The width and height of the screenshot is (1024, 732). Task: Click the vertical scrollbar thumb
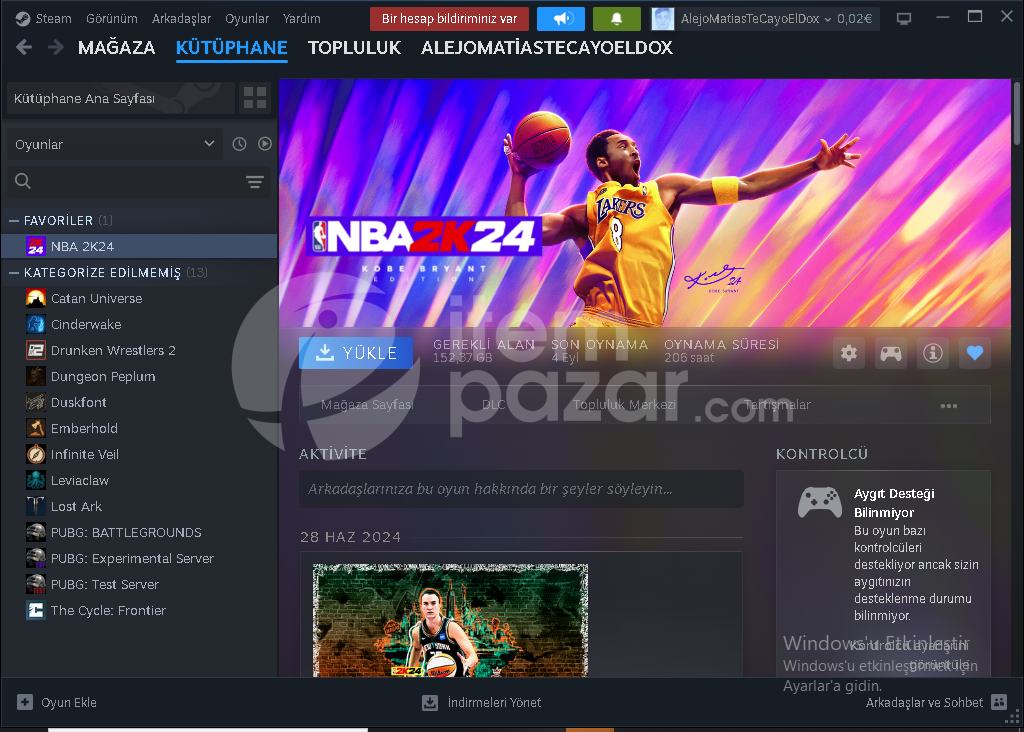[x=1017, y=112]
